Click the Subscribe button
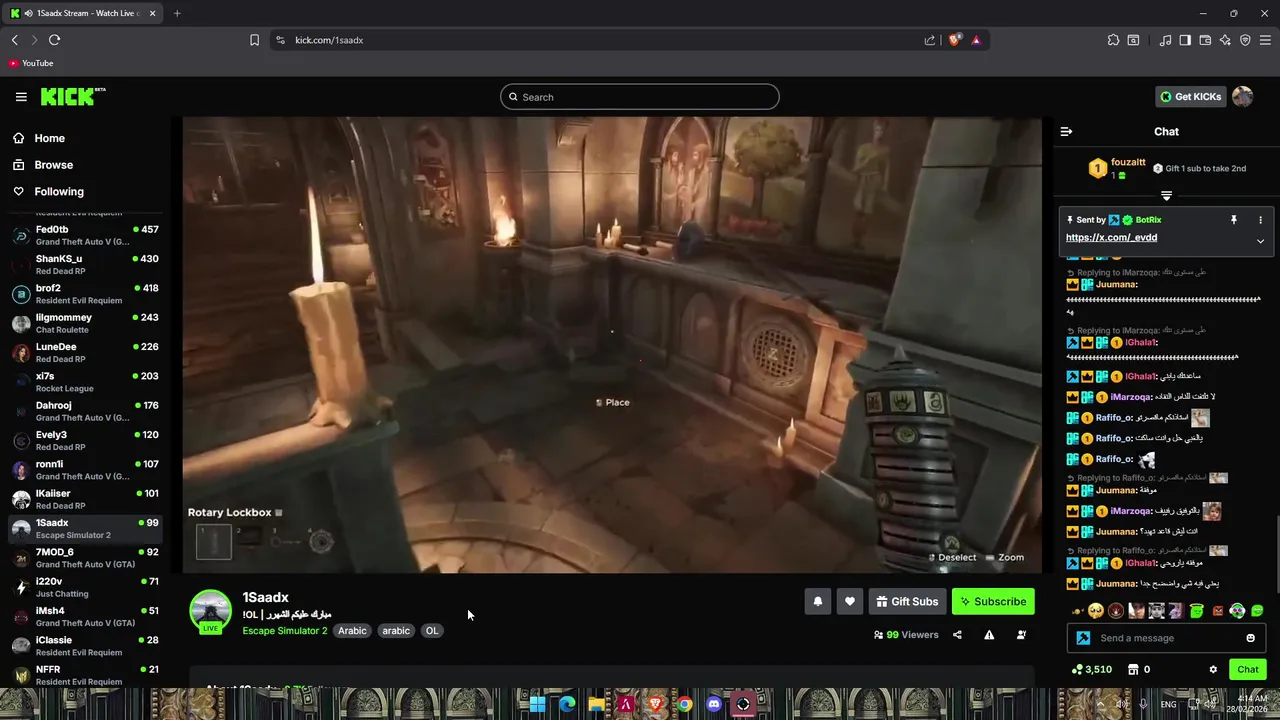This screenshot has width=1280, height=720. click(993, 601)
